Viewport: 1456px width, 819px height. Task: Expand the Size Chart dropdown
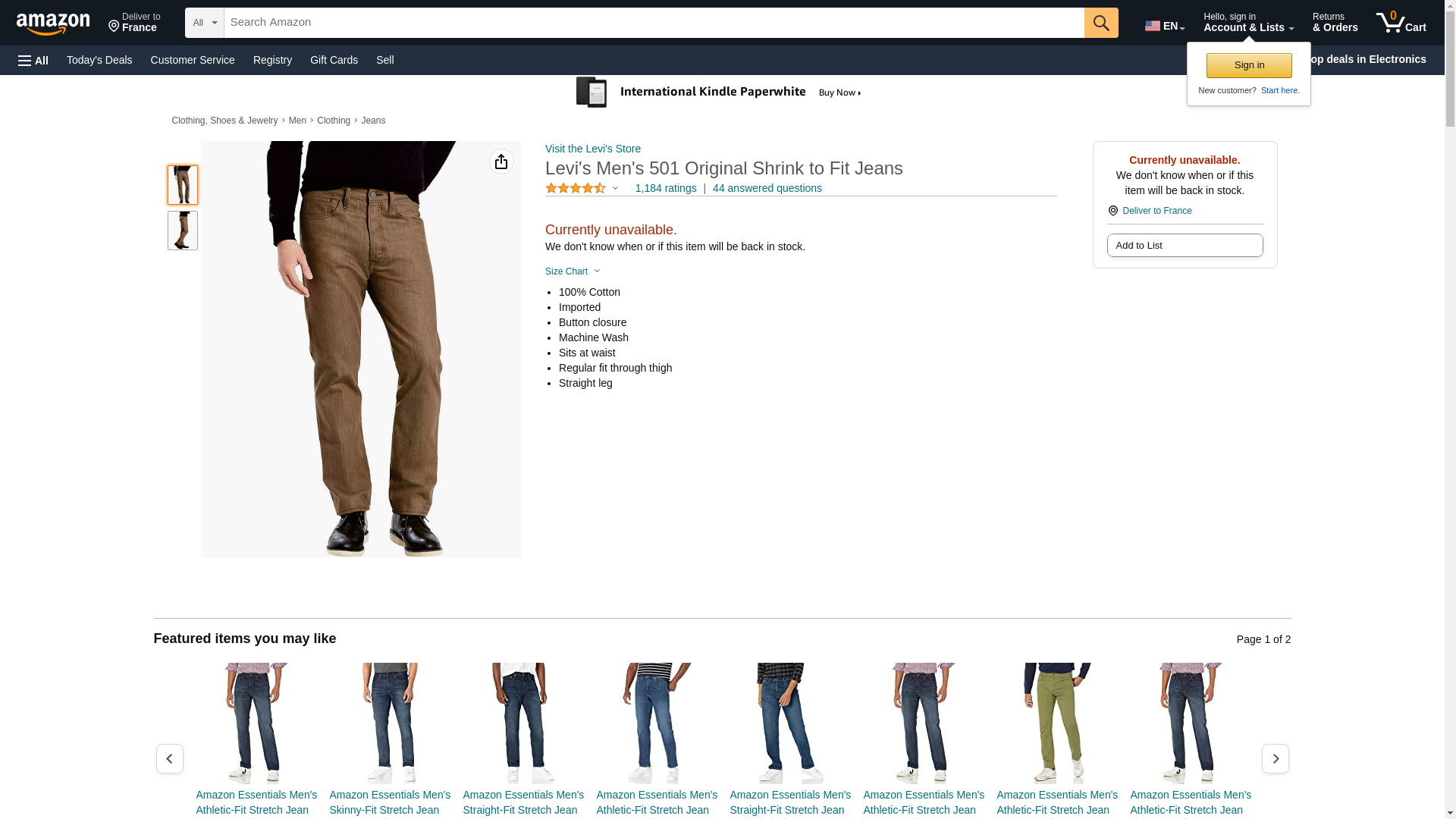pos(573,271)
